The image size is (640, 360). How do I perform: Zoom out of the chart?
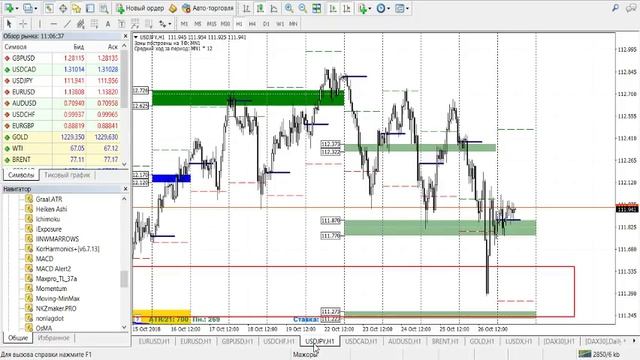[303, 8]
